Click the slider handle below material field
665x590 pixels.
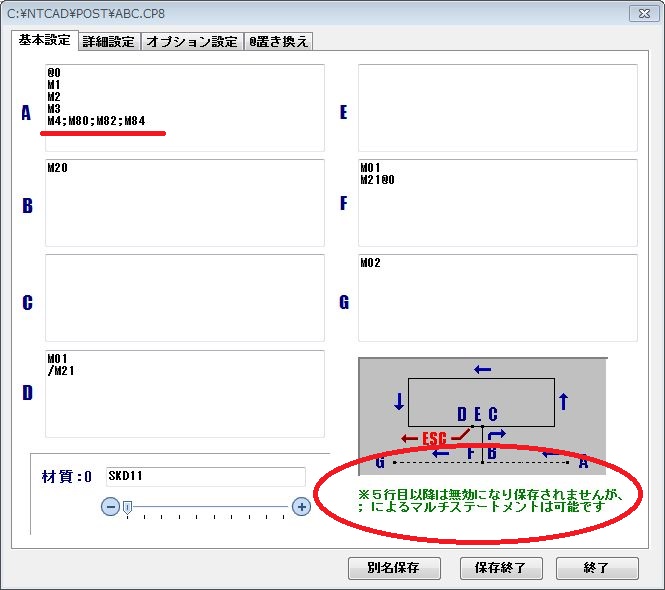click(127, 508)
